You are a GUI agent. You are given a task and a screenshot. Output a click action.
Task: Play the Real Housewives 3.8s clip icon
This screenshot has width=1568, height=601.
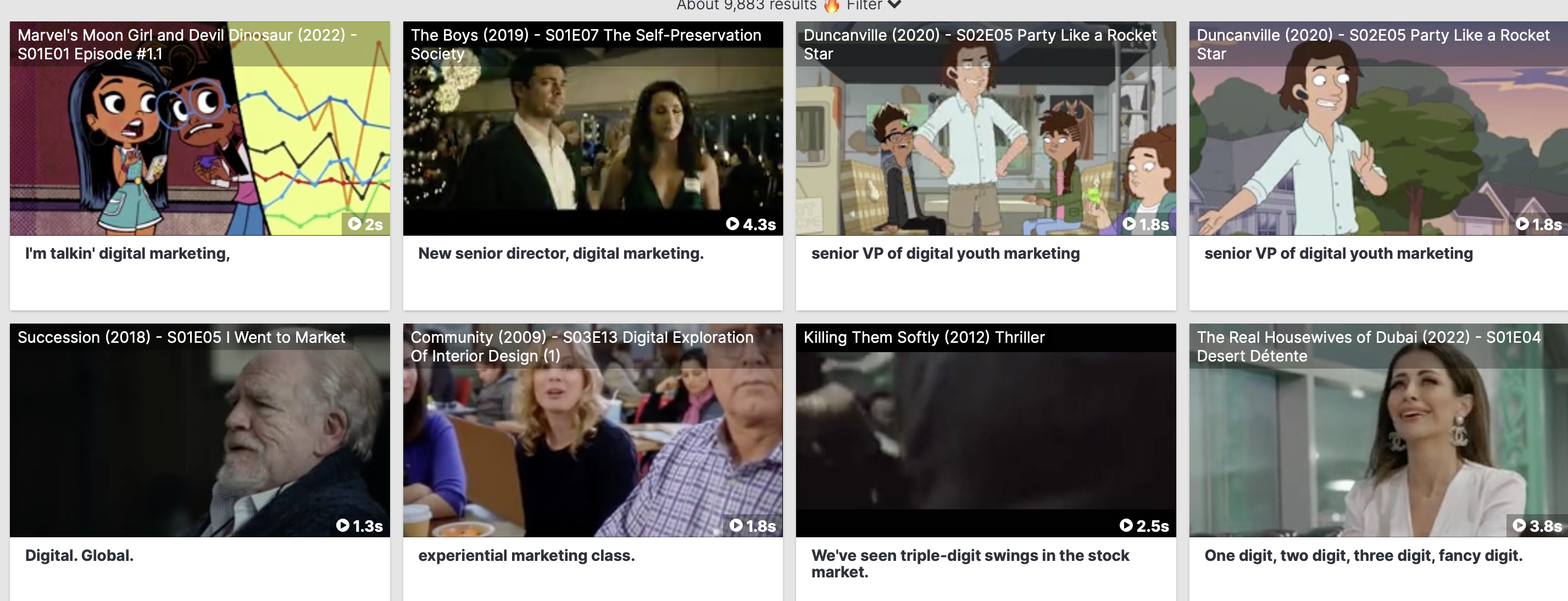point(1519,526)
